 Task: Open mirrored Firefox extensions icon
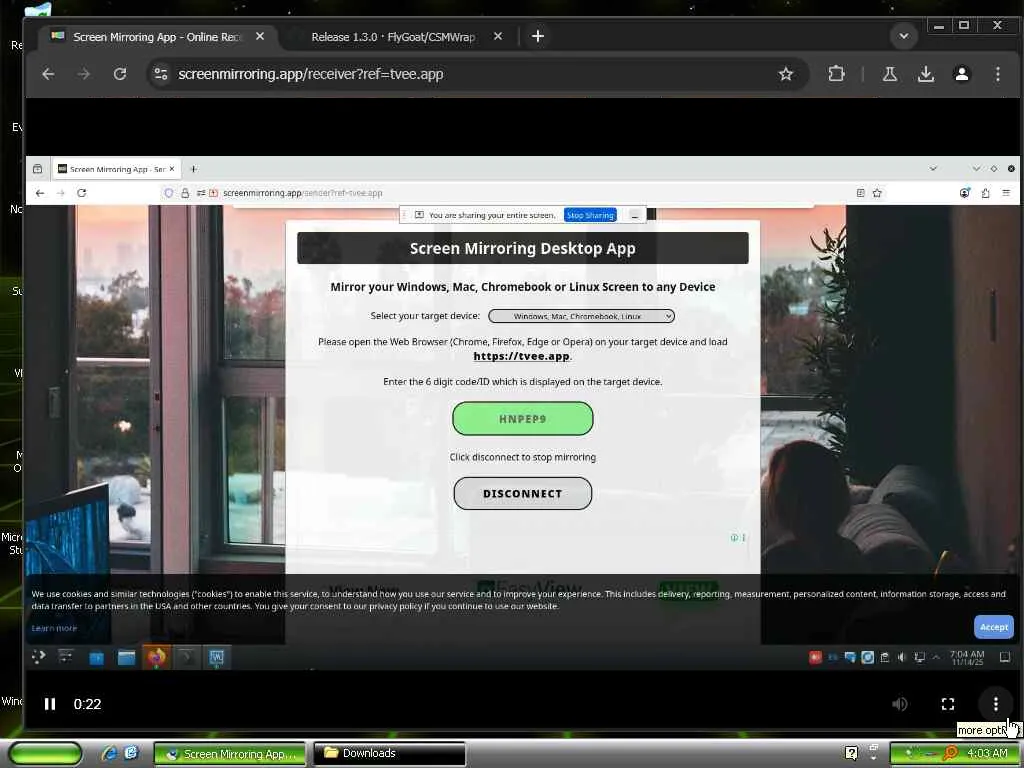click(985, 193)
